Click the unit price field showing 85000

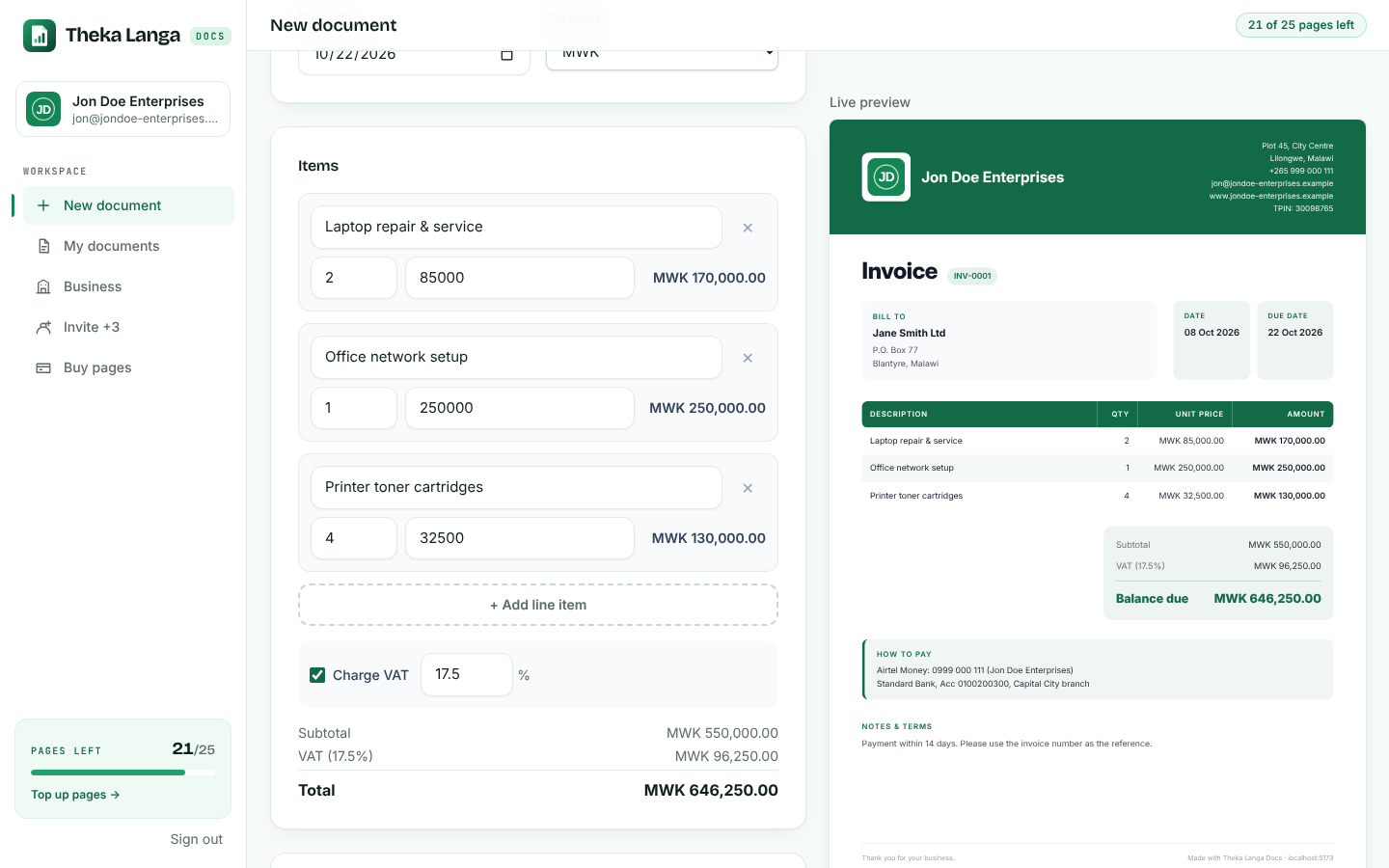[520, 278]
